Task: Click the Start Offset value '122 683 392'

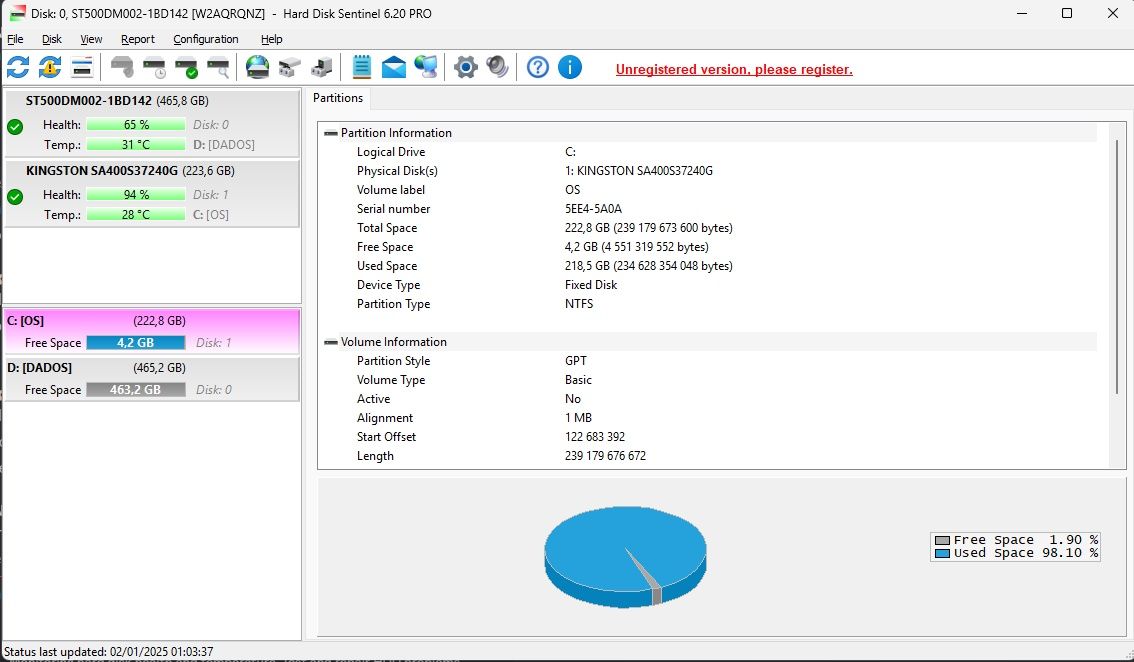Action: pos(595,437)
